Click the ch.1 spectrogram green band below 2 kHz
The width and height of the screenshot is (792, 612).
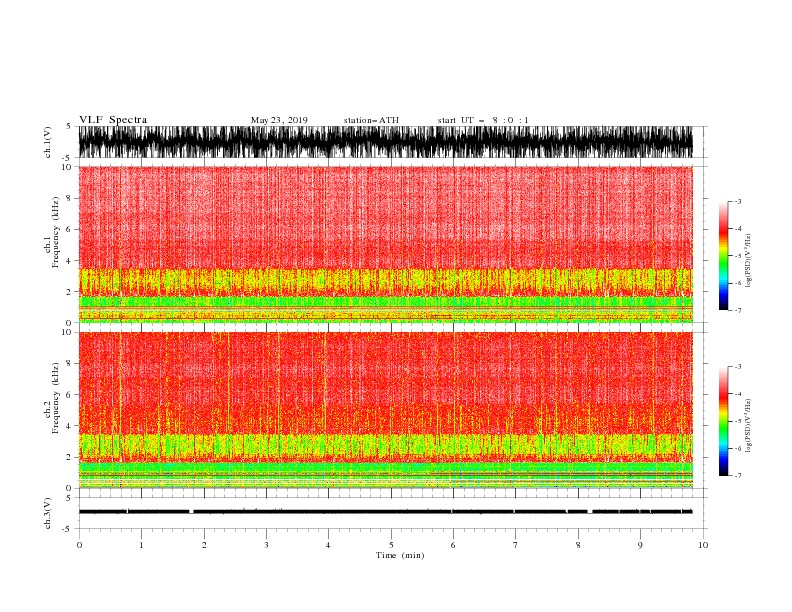pos(385,301)
